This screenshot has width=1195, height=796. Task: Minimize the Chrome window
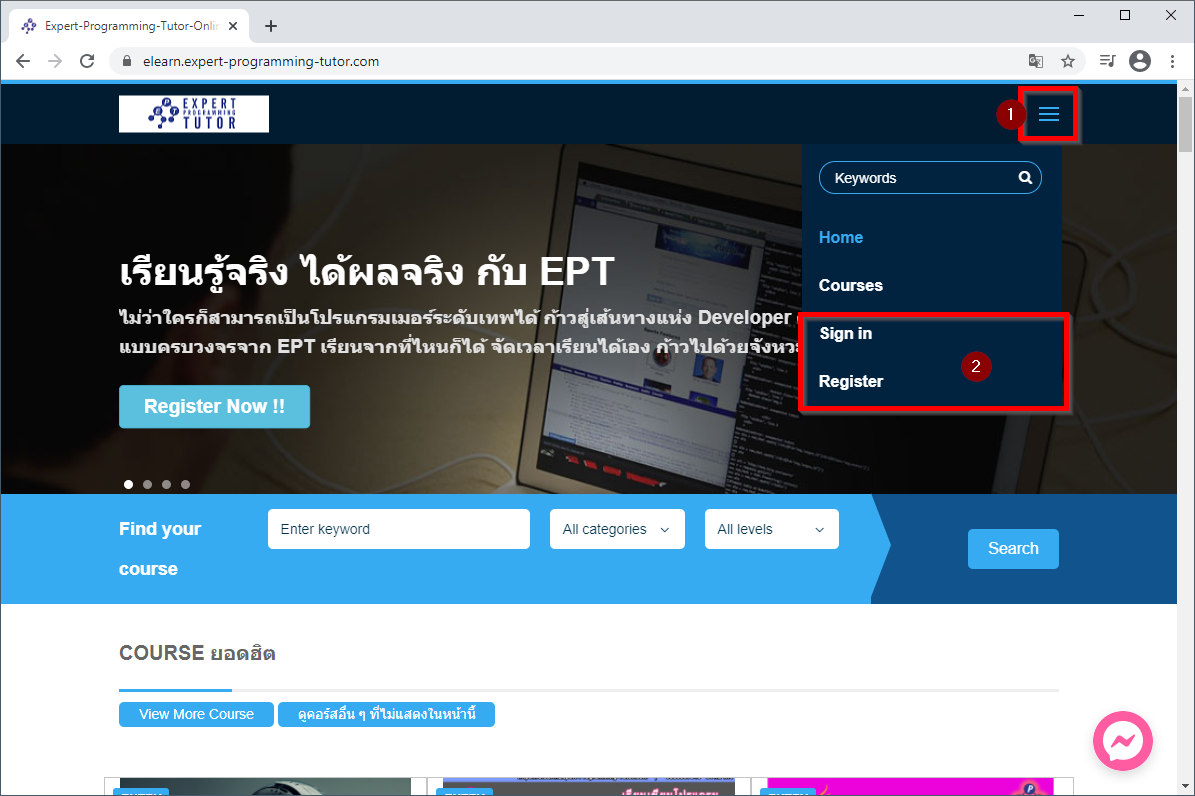click(1079, 15)
